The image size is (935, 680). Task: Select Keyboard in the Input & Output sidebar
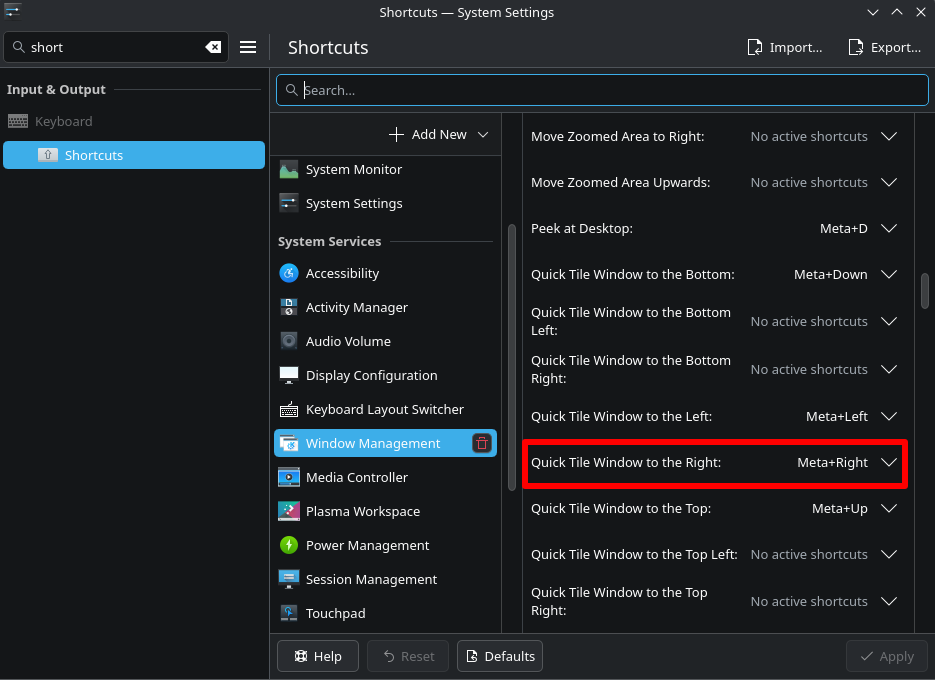click(63, 121)
